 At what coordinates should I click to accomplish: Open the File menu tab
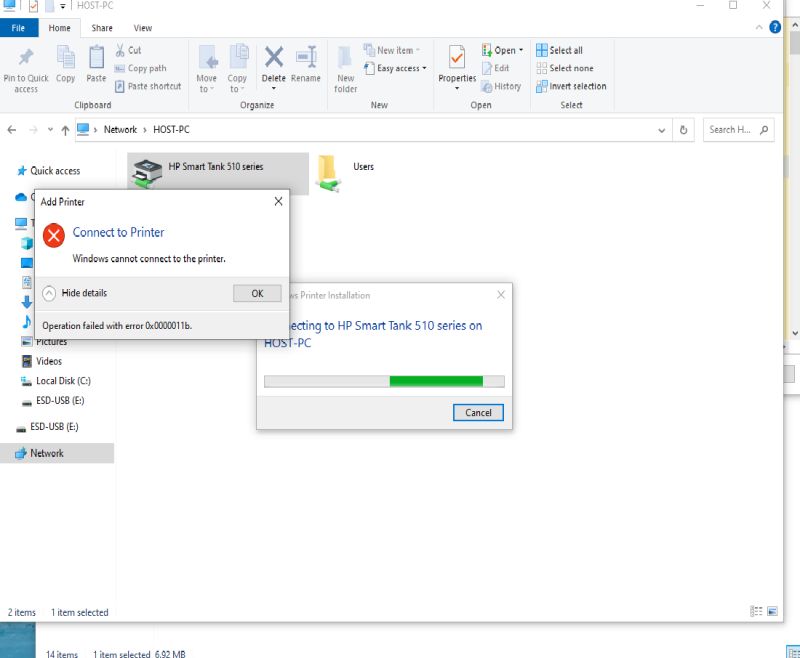(x=18, y=28)
